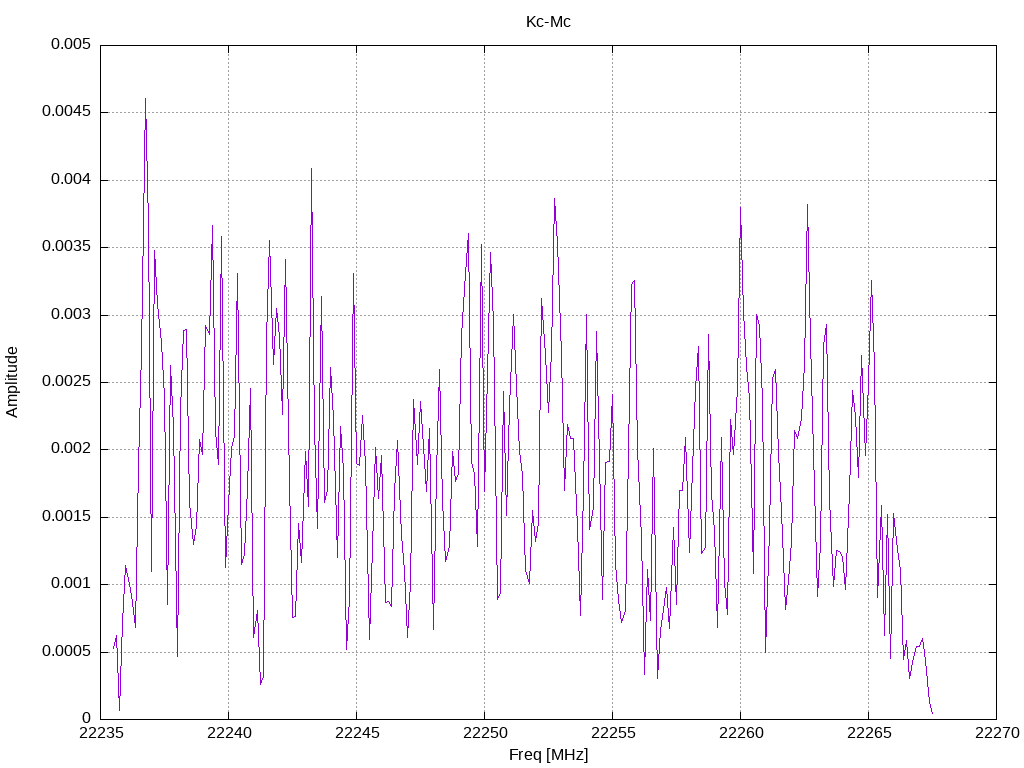Select y-axis tick label 0.005
Viewport: 1024px width, 768px height.
coord(71,44)
